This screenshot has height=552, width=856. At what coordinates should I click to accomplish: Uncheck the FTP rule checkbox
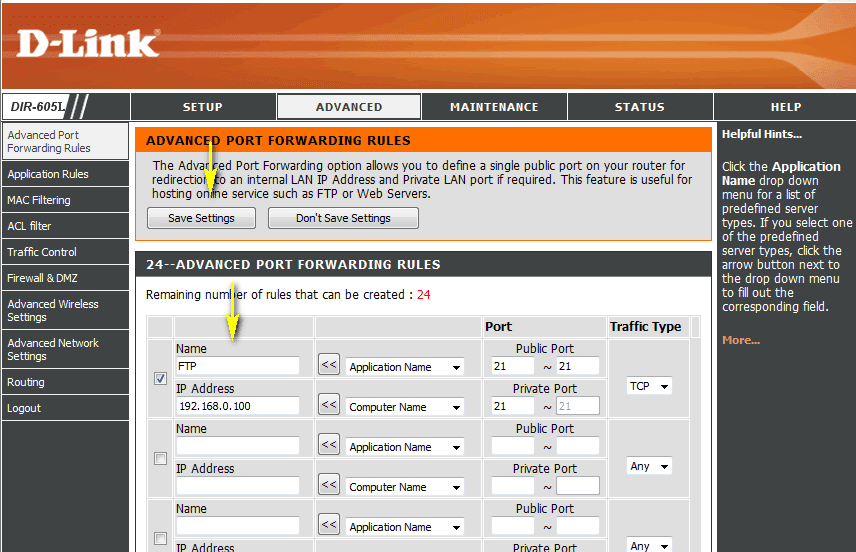[x=160, y=378]
